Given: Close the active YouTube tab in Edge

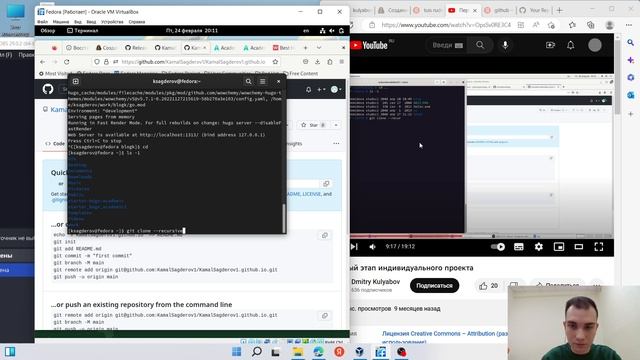Looking at the screenshot, I should pyautogui.click(x=475, y=11).
